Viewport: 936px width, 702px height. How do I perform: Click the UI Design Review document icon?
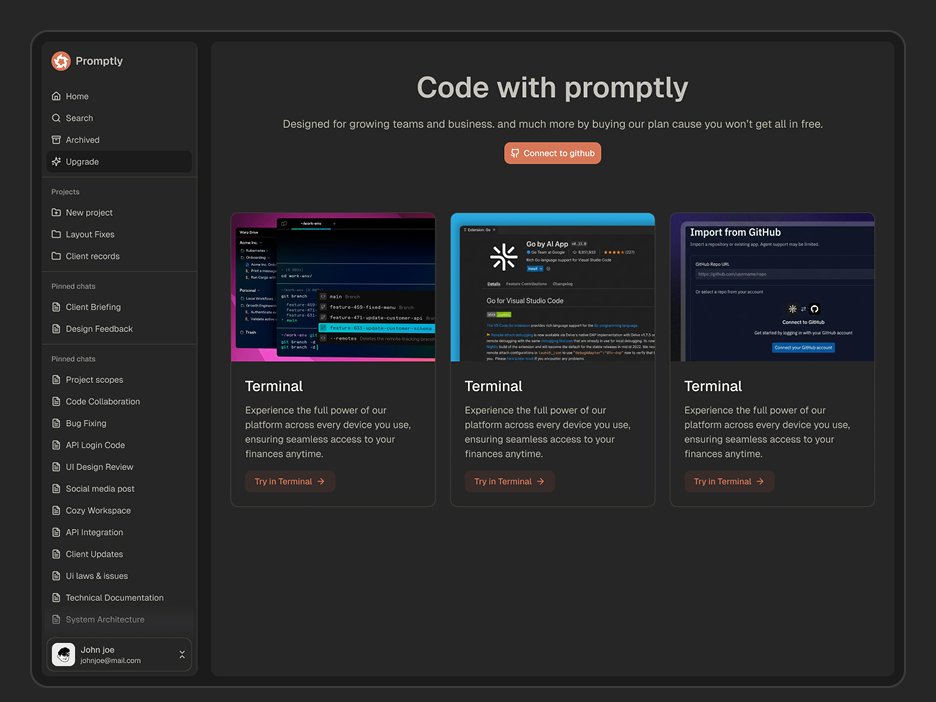56,467
